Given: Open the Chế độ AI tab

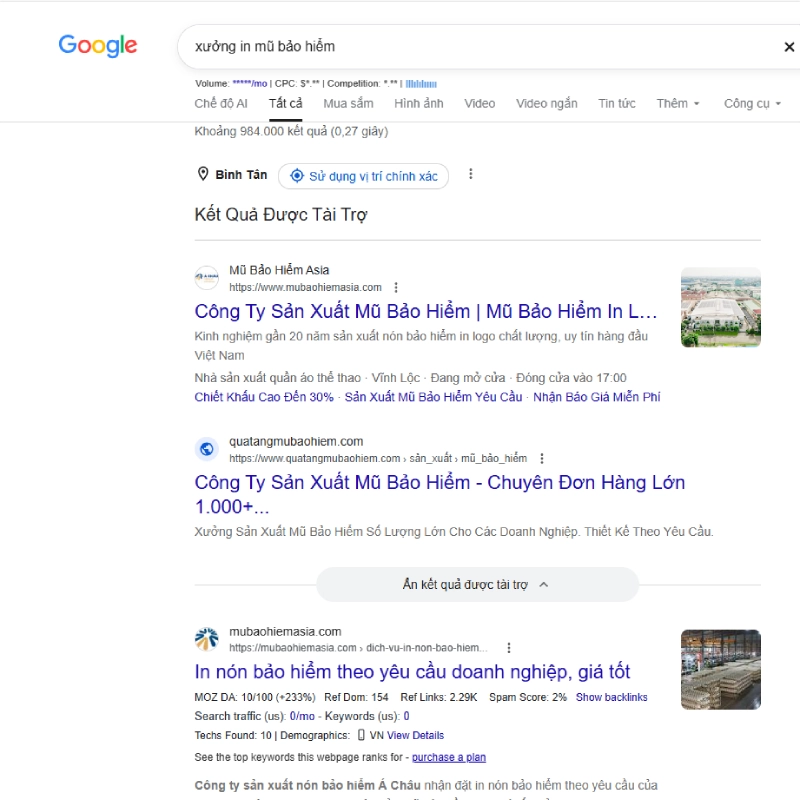Looking at the screenshot, I should click(220, 104).
